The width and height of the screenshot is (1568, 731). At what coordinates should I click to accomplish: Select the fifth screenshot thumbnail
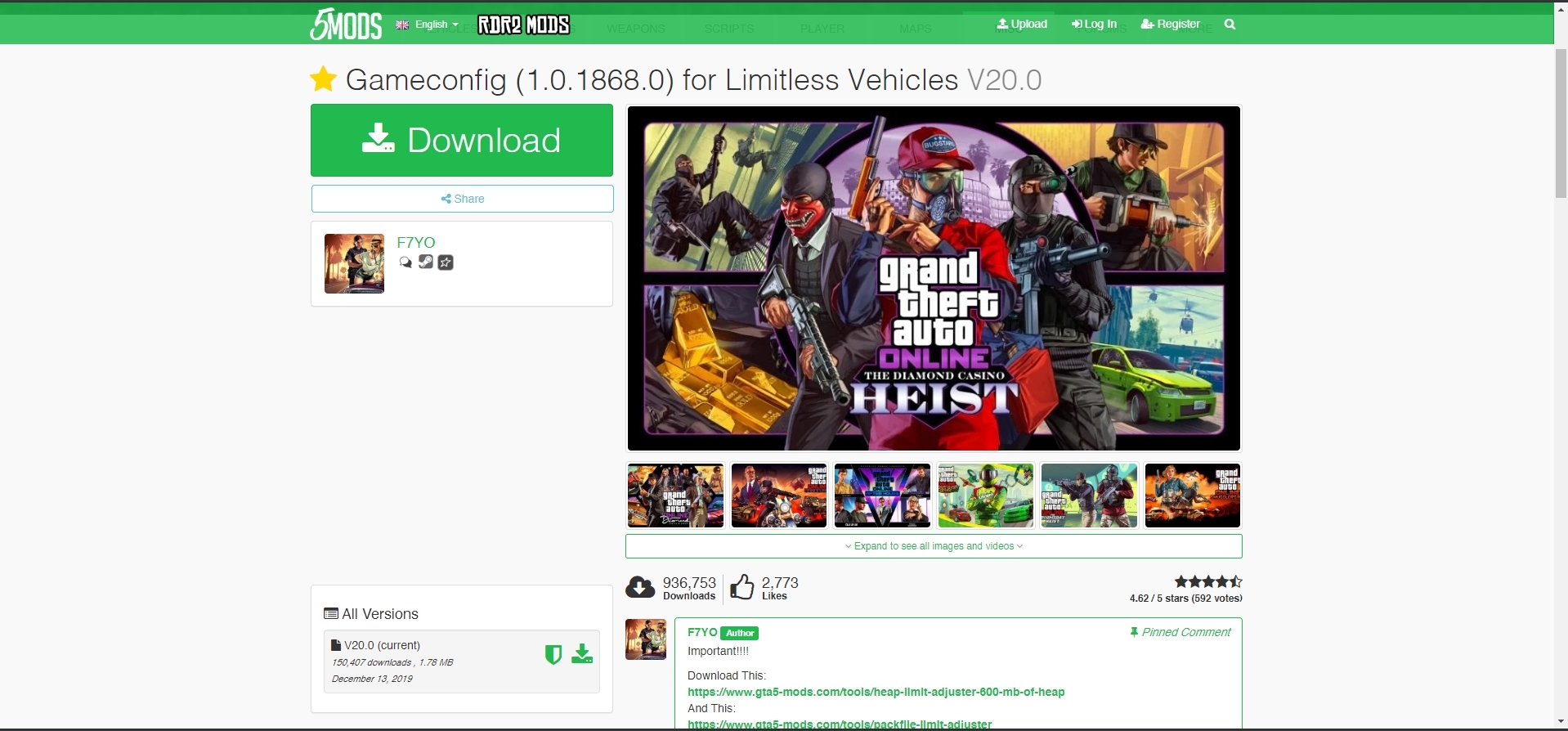pos(1089,496)
